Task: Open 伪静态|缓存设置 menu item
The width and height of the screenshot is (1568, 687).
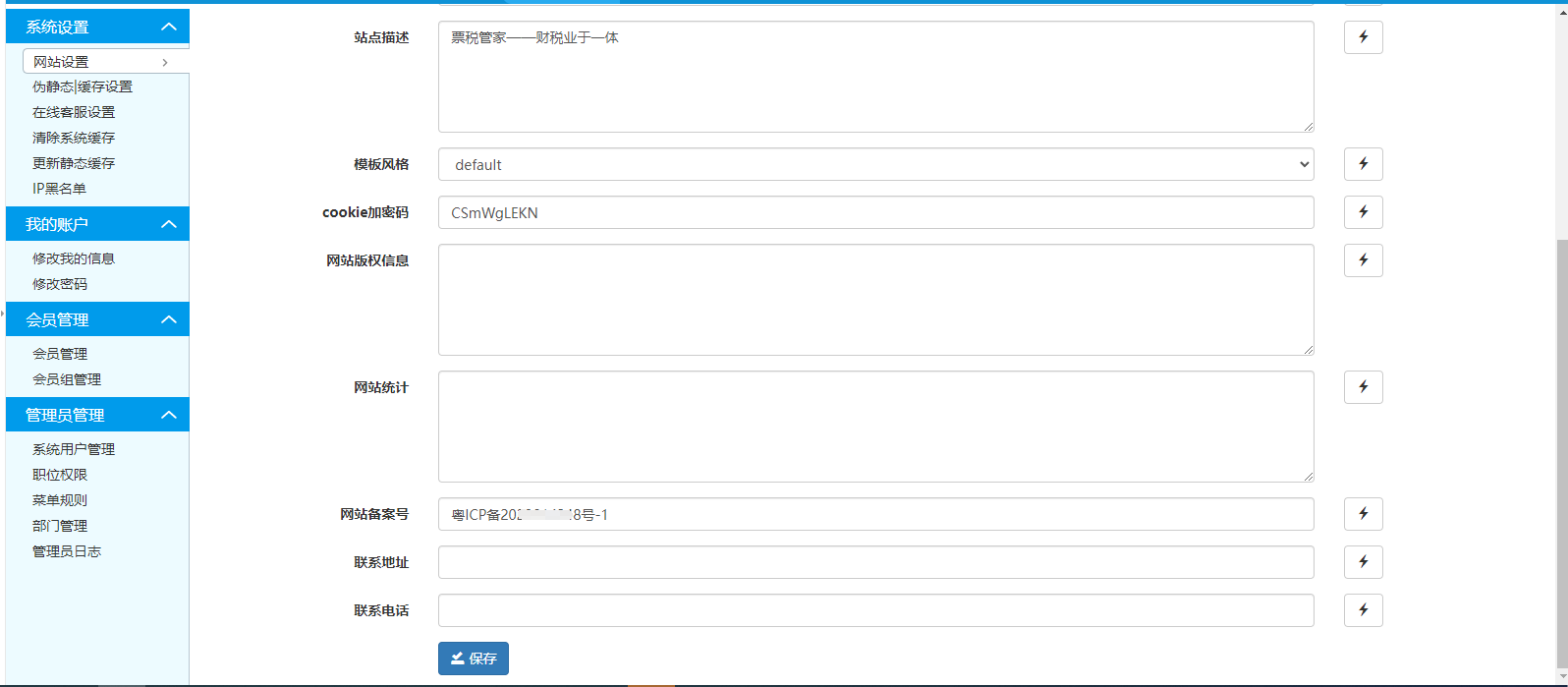Action: 83,86
